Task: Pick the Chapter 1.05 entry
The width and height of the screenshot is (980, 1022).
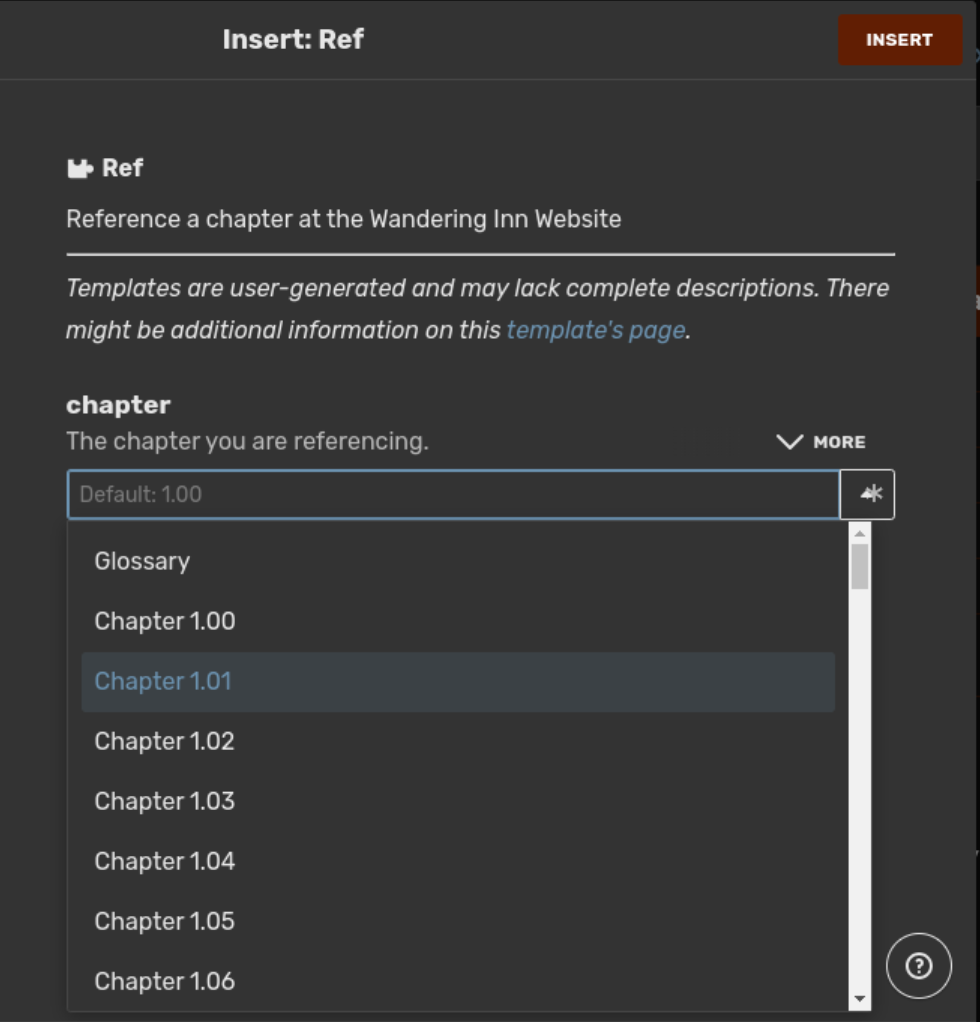Action: click(165, 921)
